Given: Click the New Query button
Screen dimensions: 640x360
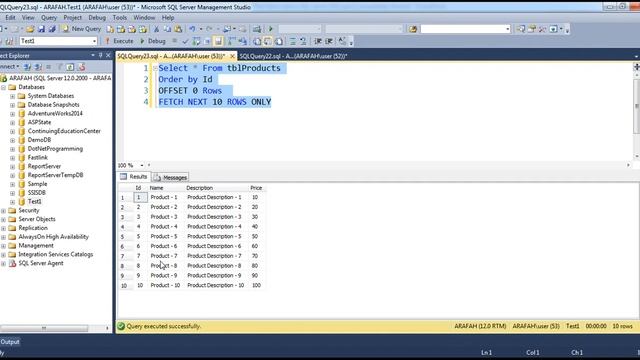Looking at the screenshot, I should [82, 29].
